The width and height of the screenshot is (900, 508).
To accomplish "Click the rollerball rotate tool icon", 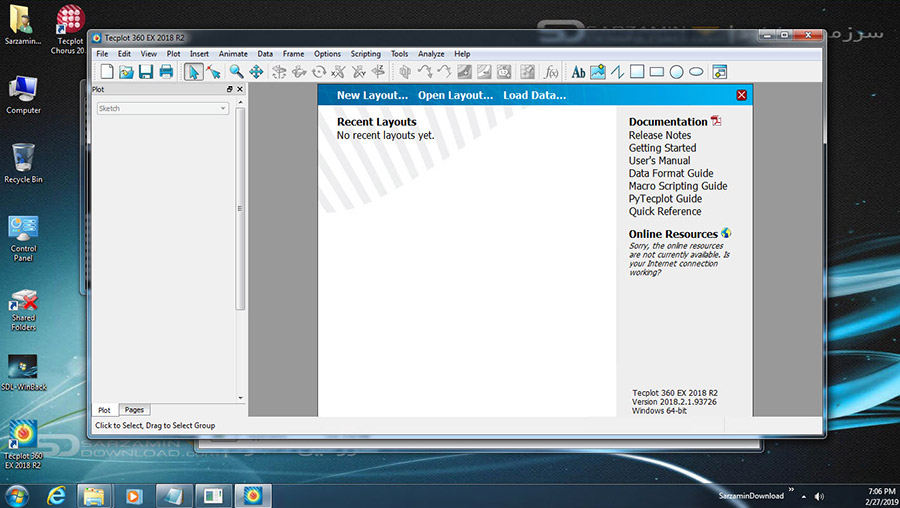I will 299,72.
